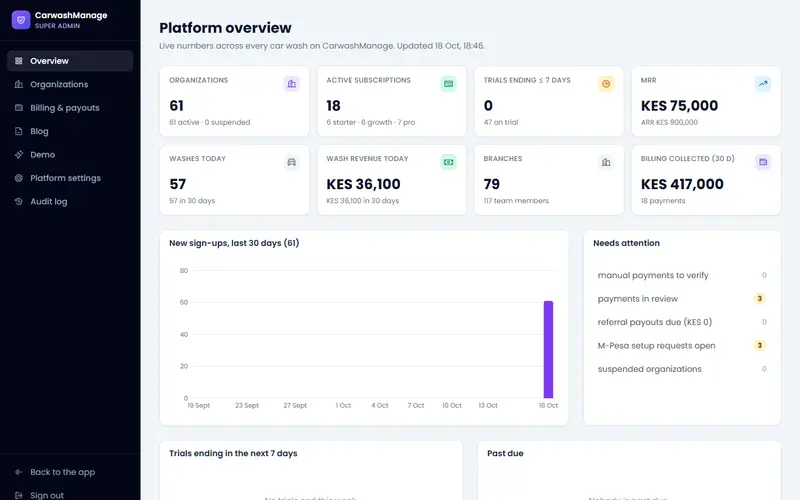This screenshot has height=500, width=800.
Task: Open the manual payments to verify row
Action: 682,276
